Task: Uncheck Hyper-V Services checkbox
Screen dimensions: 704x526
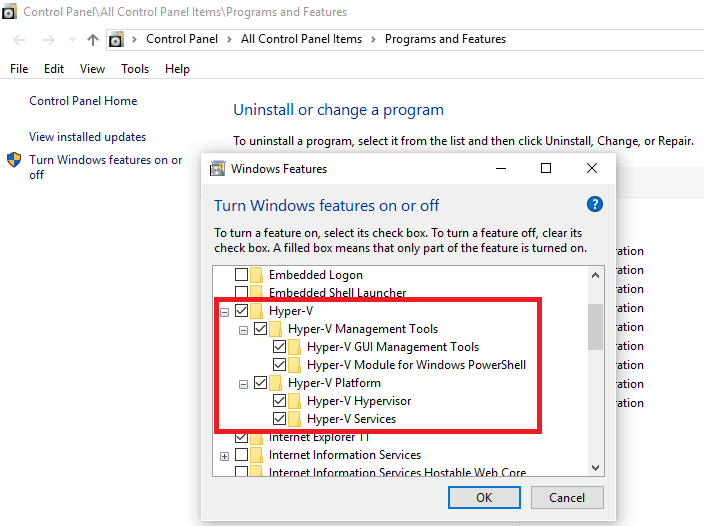Action: [x=279, y=418]
